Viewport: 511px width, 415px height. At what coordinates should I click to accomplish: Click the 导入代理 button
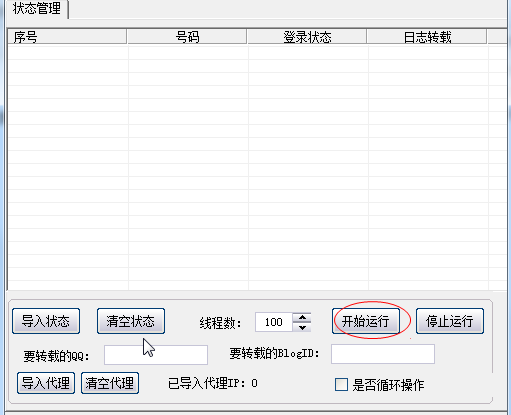(46, 383)
